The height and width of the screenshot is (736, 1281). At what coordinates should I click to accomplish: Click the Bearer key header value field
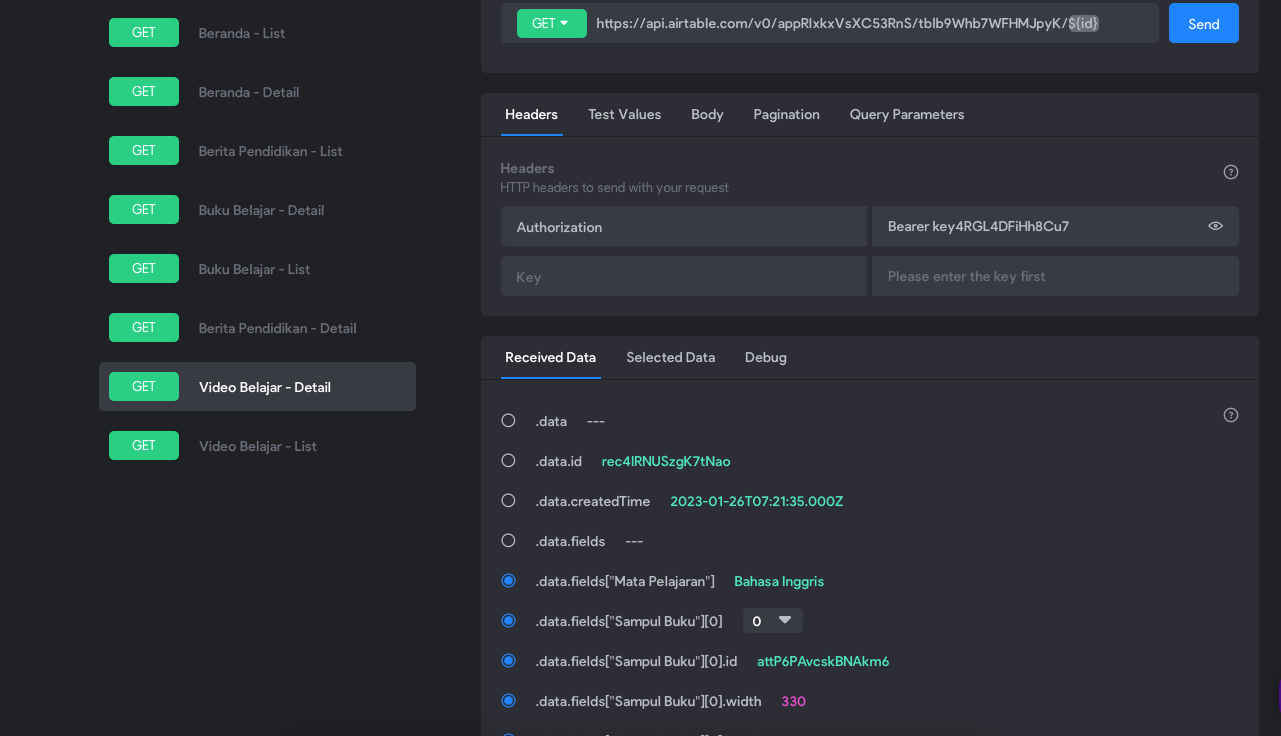[x=1055, y=226]
